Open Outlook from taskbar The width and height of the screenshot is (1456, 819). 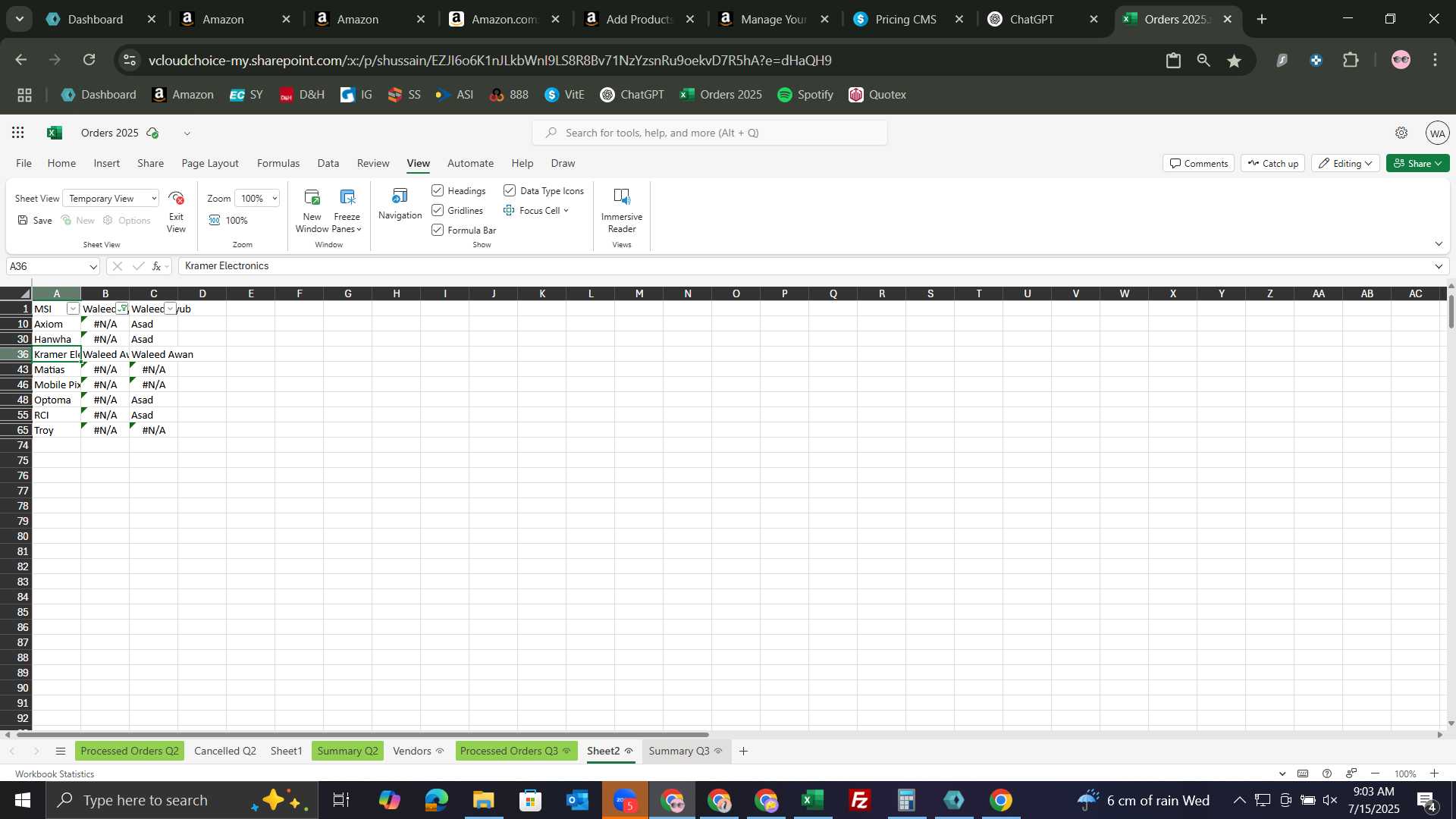click(x=577, y=800)
